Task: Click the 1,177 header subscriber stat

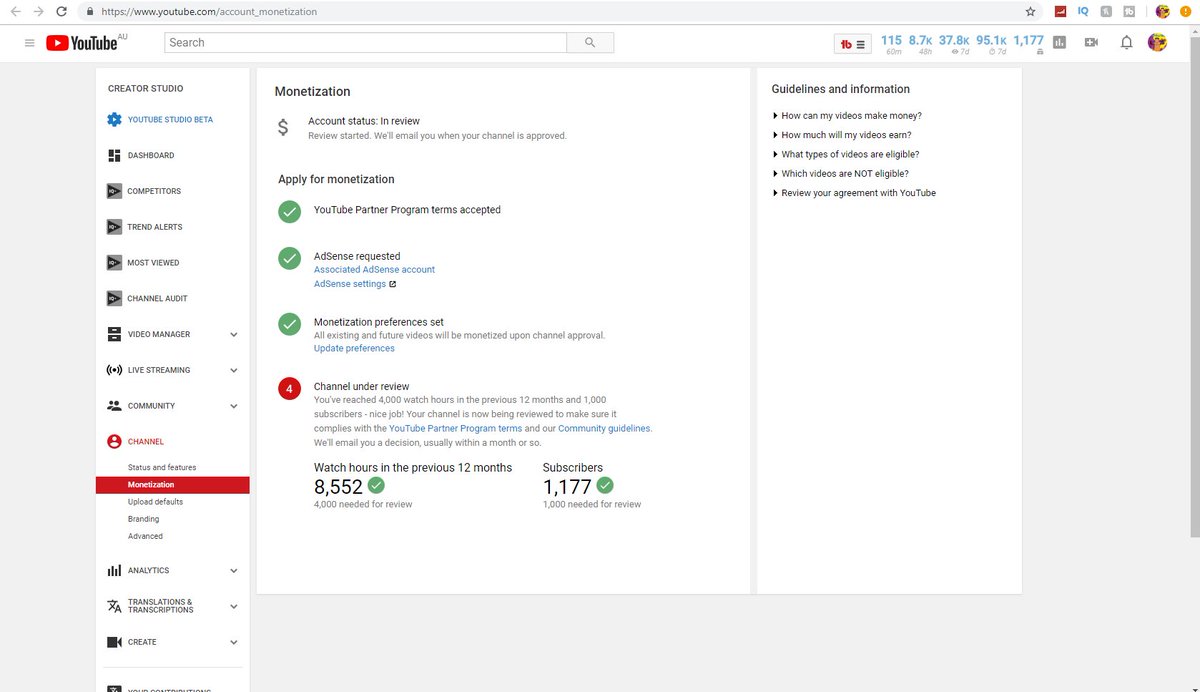Action: [1028, 44]
